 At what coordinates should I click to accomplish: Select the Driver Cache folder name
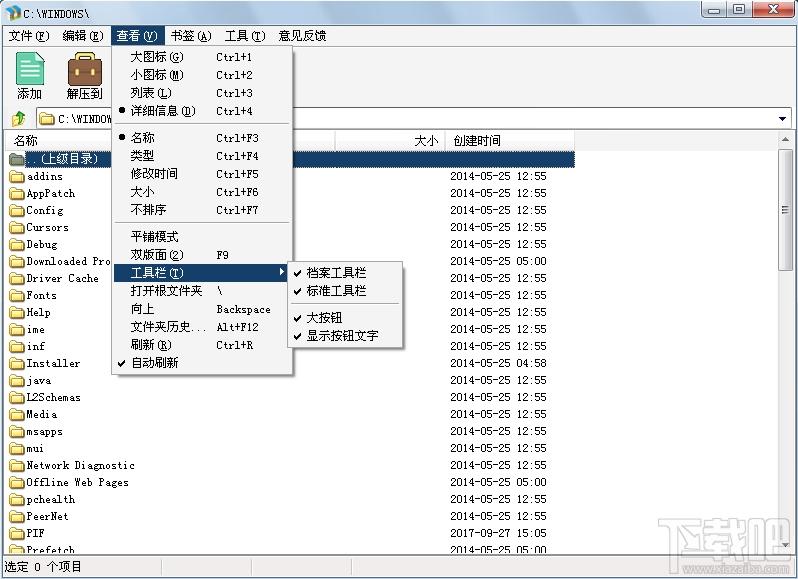click(62, 278)
